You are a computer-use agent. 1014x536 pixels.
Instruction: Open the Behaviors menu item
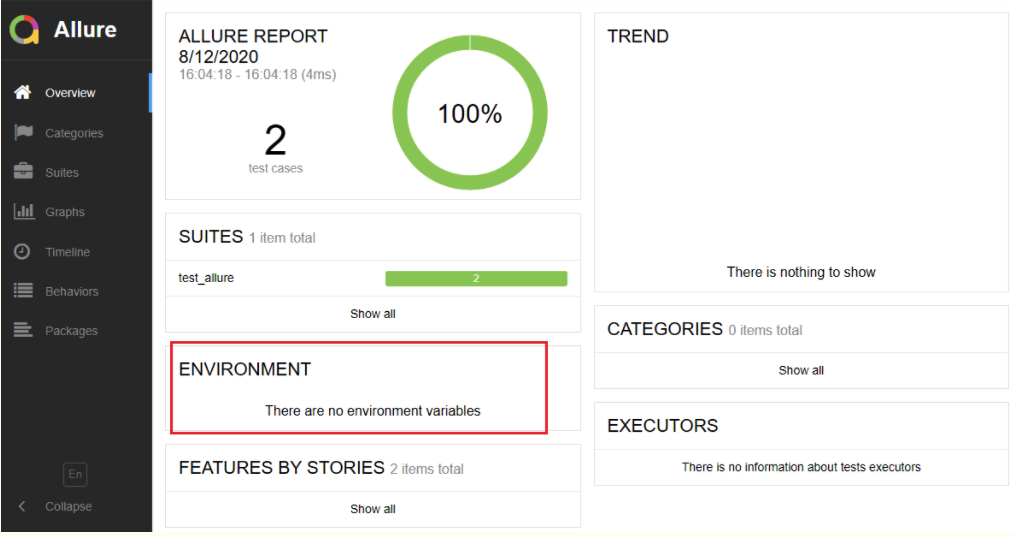coord(72,292)
